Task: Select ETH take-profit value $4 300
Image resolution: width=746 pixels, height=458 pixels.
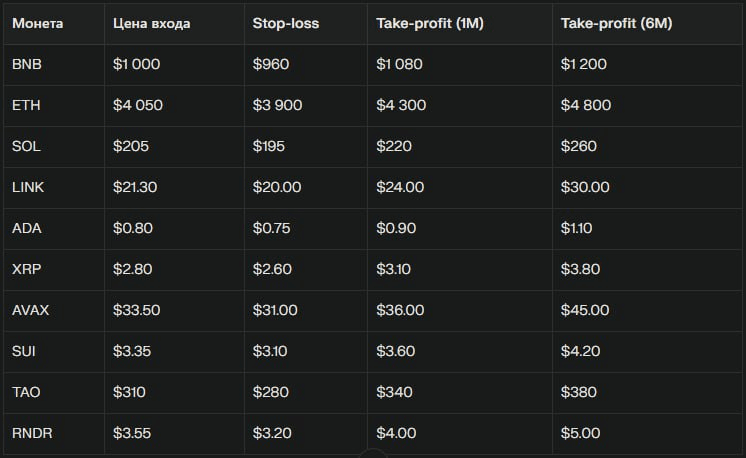Action: coord(401,105)
